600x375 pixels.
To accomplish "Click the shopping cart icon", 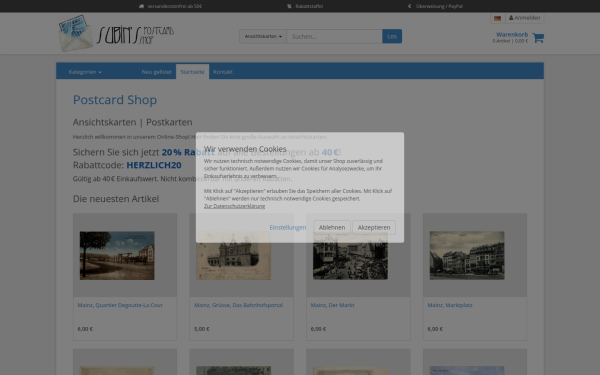I will coord(538,38).
